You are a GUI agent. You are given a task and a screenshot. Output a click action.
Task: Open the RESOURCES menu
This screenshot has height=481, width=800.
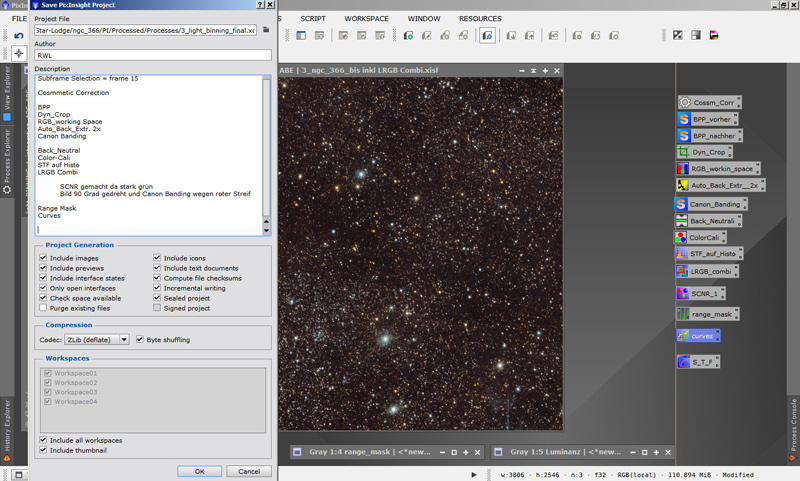[480, 18]
